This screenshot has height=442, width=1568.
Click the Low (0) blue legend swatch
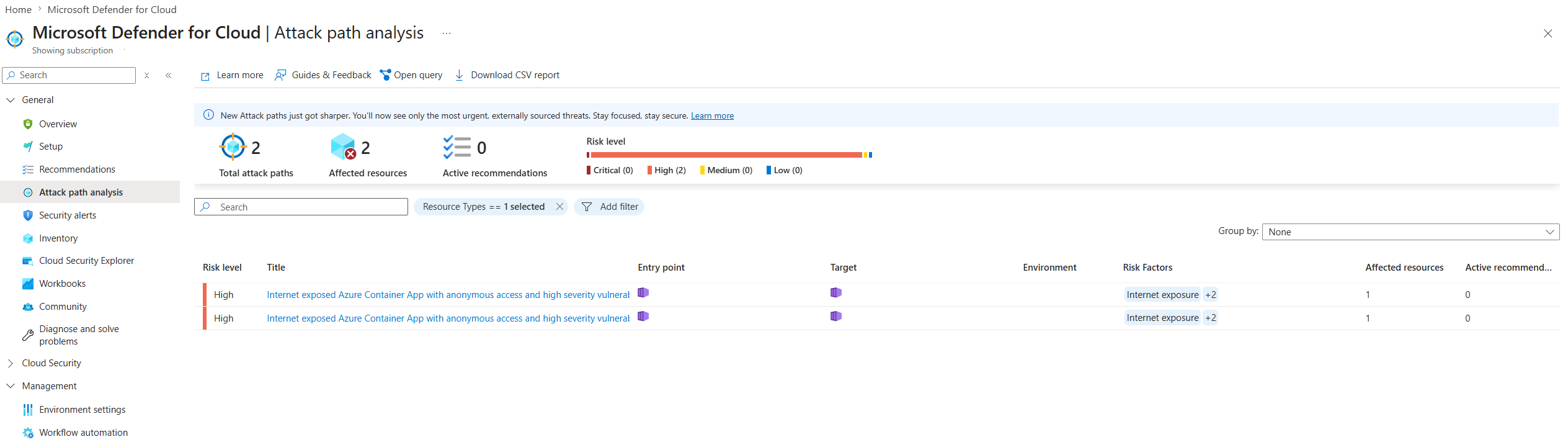769,170
